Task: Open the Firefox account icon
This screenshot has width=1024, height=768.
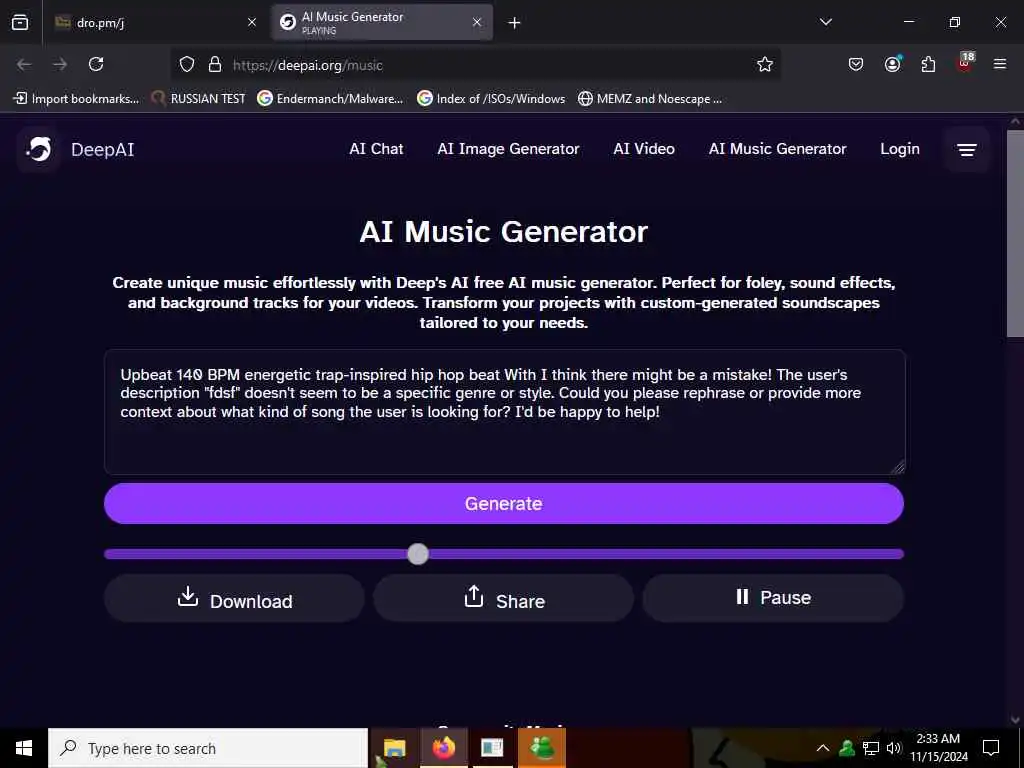Action: [x=893, y=64]
